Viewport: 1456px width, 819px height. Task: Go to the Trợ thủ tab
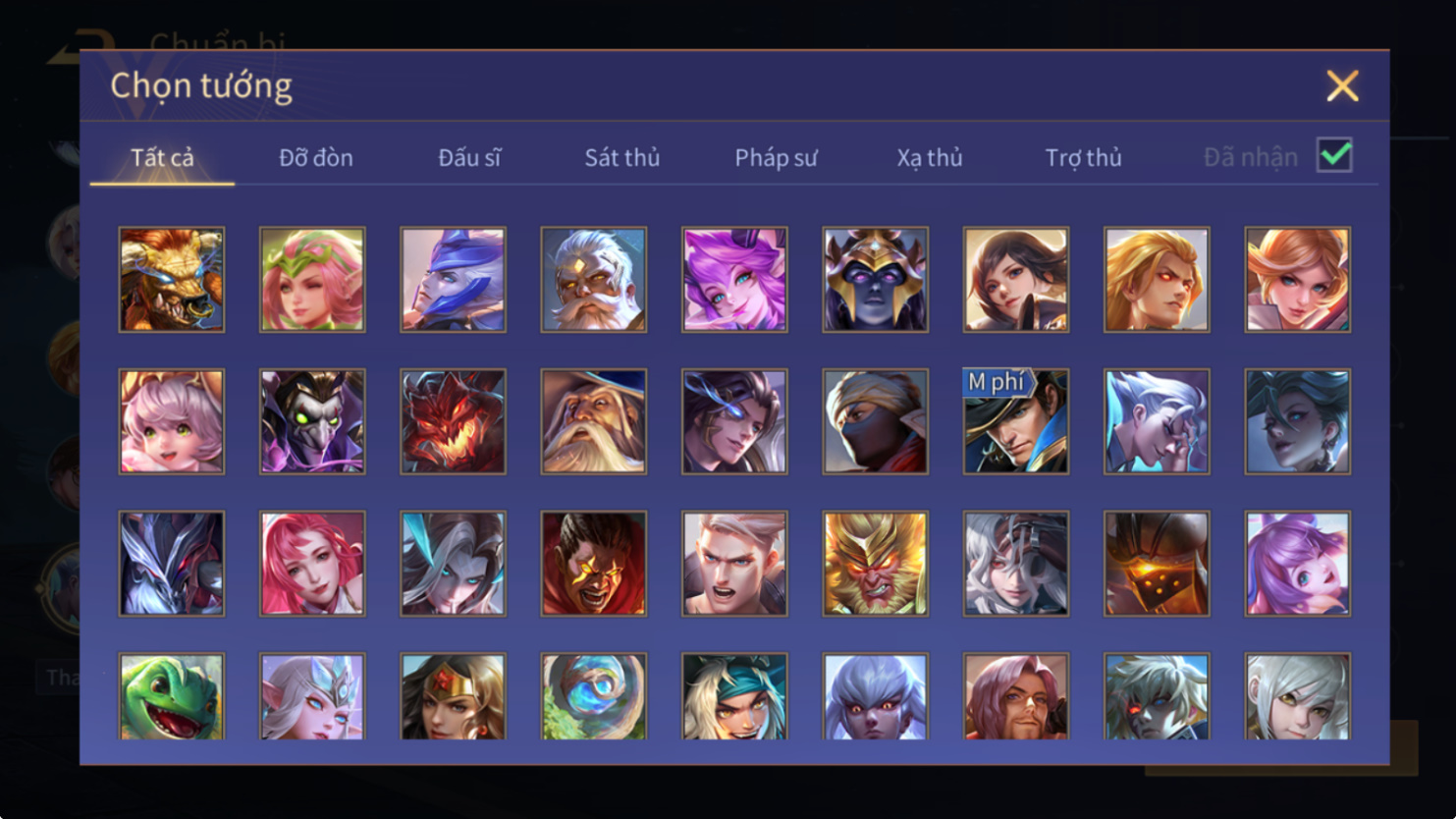coord(1083,157)
